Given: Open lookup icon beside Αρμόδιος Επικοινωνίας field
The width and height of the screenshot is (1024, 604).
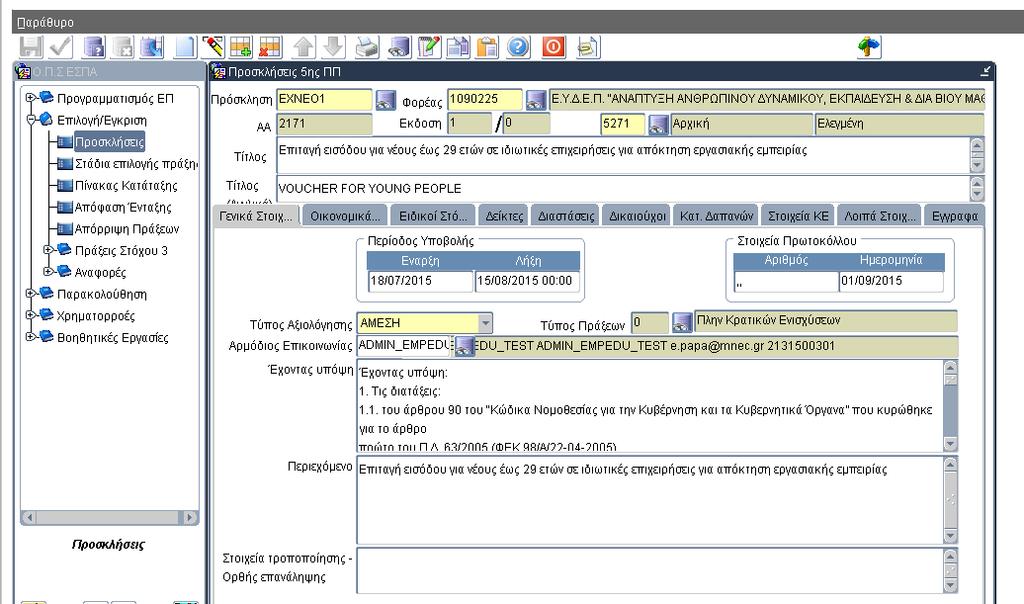Looking at the screenshot, I should (x=464, y=346).
